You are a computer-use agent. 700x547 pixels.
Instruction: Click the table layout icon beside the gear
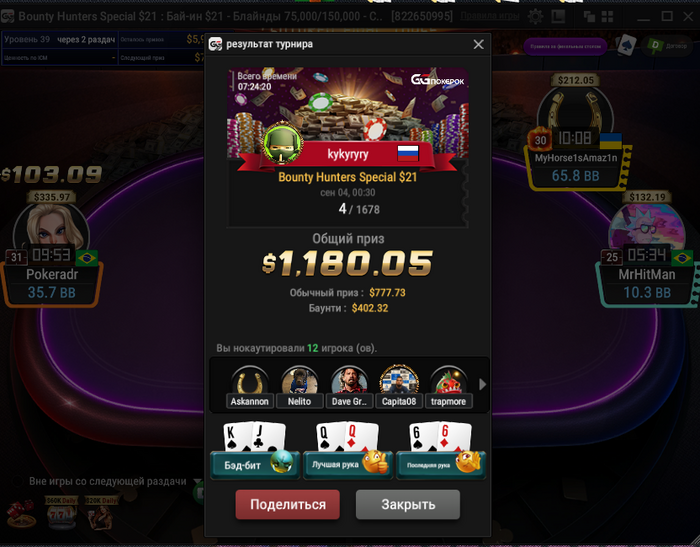click(x=558, y=17)
